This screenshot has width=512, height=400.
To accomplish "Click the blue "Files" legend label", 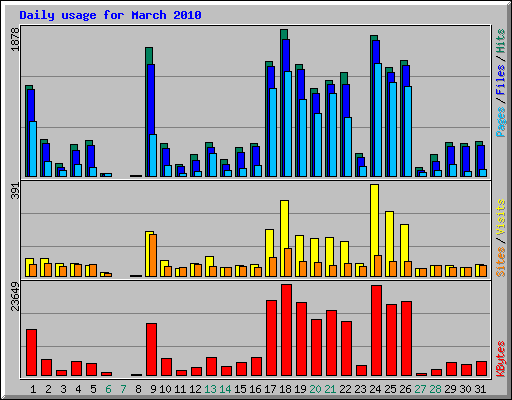I will 501,79.
